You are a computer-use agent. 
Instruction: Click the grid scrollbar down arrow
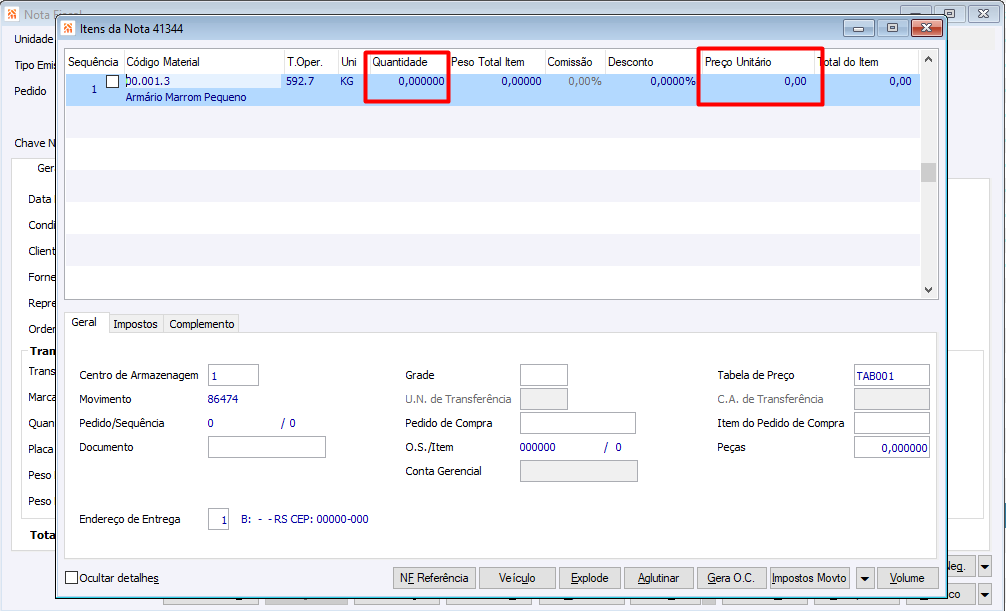coord(928,290)
